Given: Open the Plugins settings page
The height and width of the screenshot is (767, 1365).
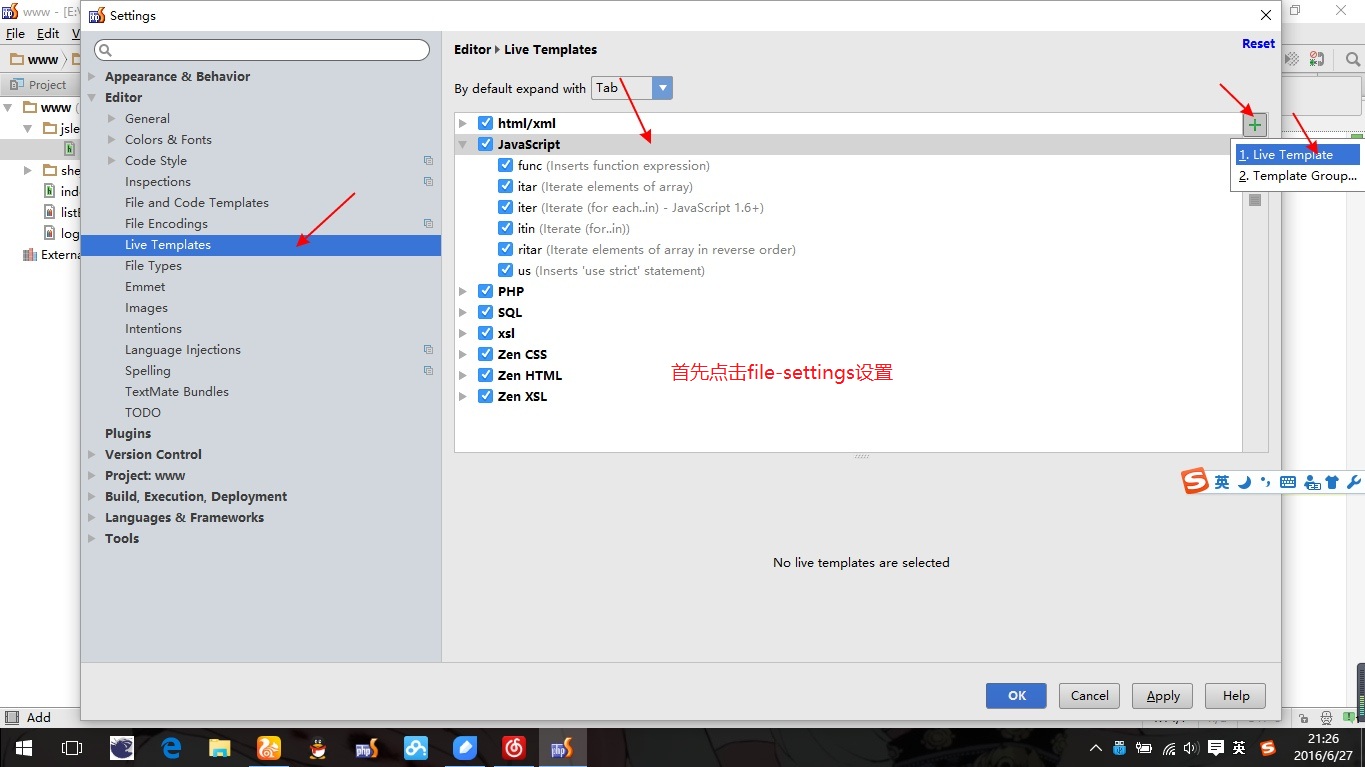Looking at the screenshot, I should (128, 433).
